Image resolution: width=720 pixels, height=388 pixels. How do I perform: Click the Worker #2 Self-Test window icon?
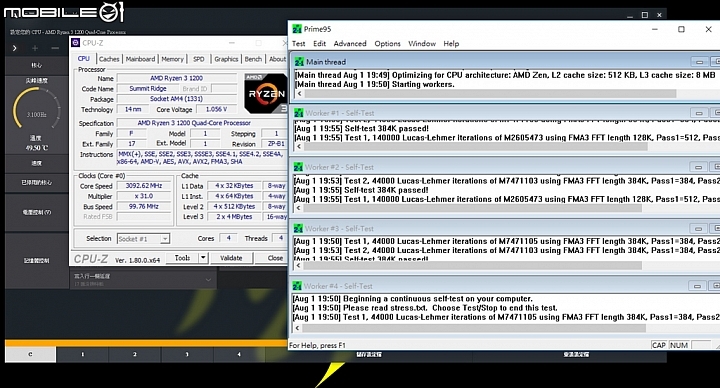pos(298,167)
